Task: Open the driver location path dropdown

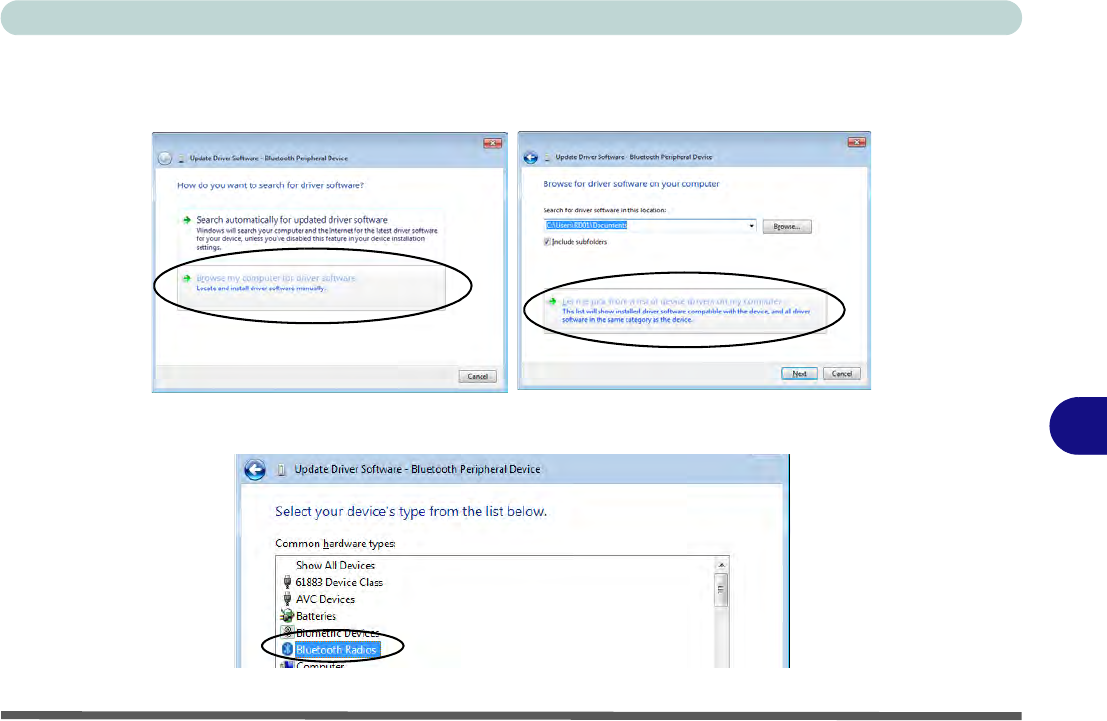Action: click(751, 226)
